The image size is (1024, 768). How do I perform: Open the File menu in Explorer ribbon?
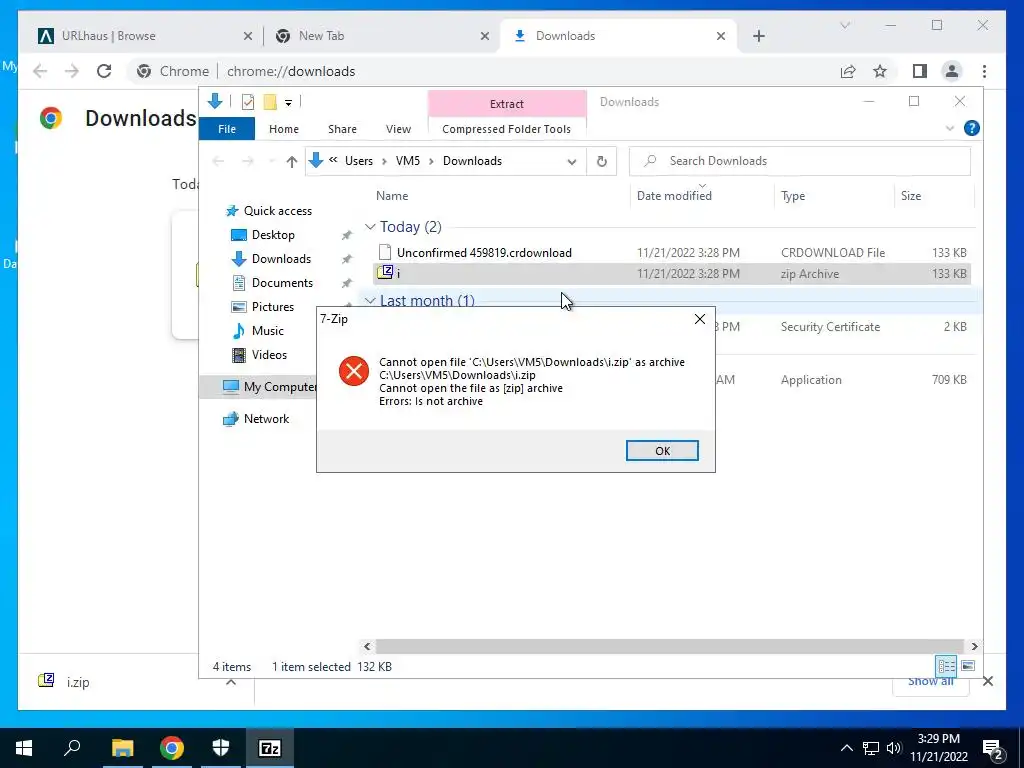(x=227, y=129)
